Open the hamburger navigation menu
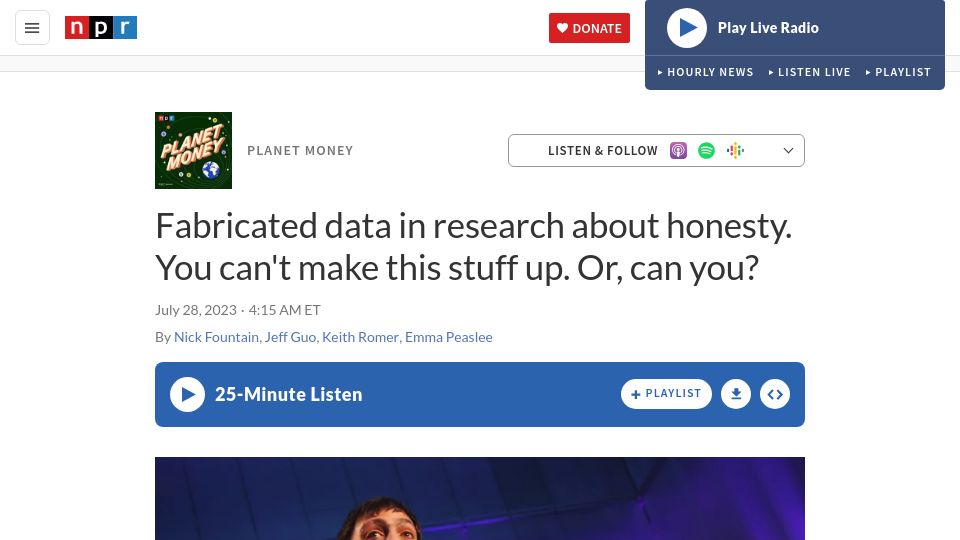 pyautogui.click(x=32, y=28)
